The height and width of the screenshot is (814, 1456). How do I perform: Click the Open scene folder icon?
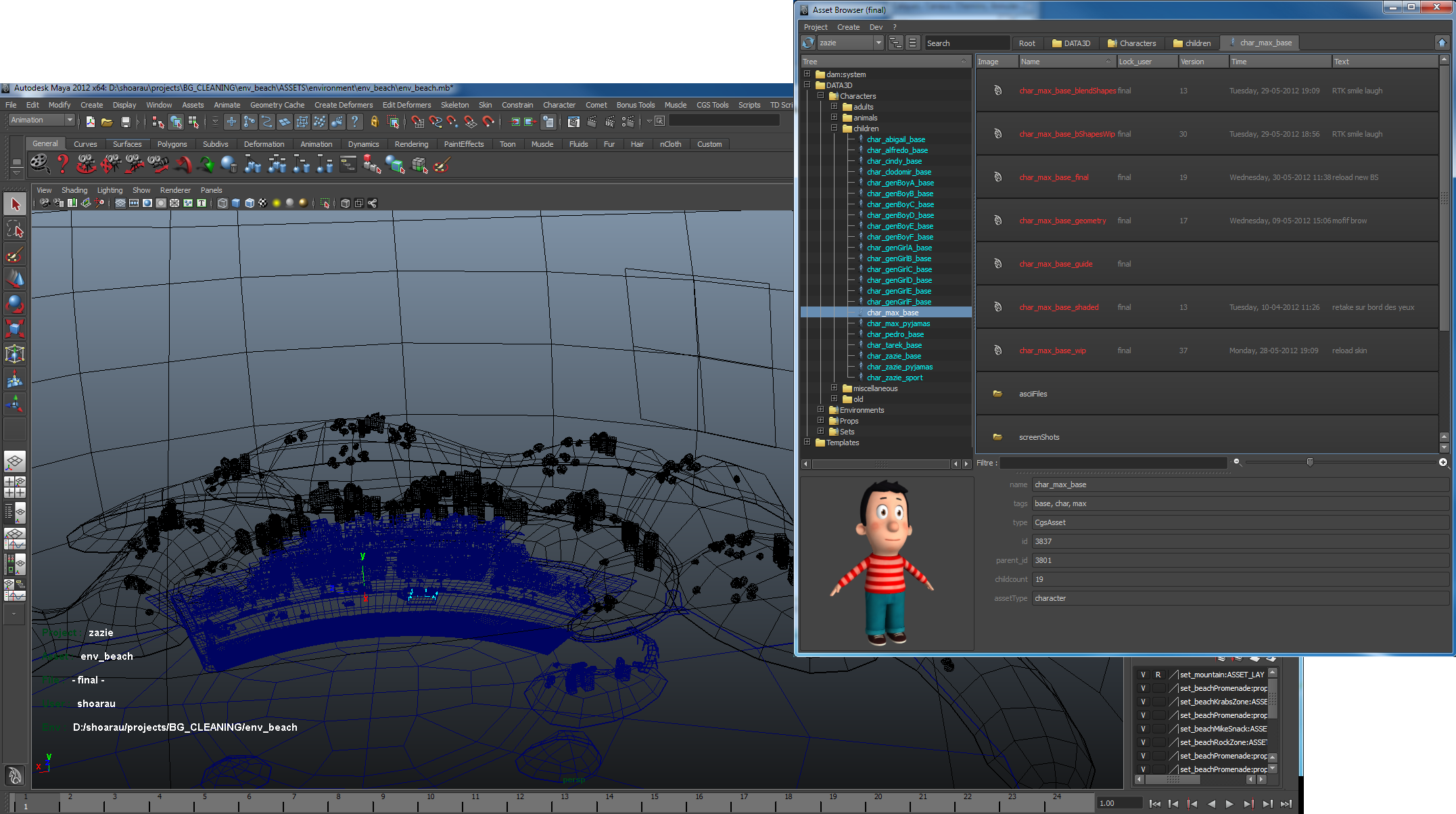pyautogui.click(x=107, y=122)
